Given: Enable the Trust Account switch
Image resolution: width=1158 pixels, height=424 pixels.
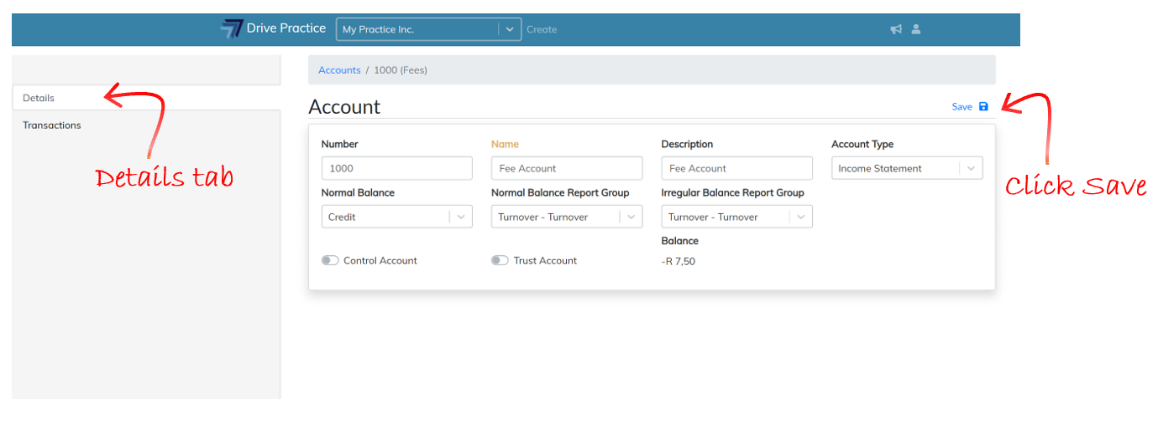Looking at the screenshot, I should (x=500, y=261).
